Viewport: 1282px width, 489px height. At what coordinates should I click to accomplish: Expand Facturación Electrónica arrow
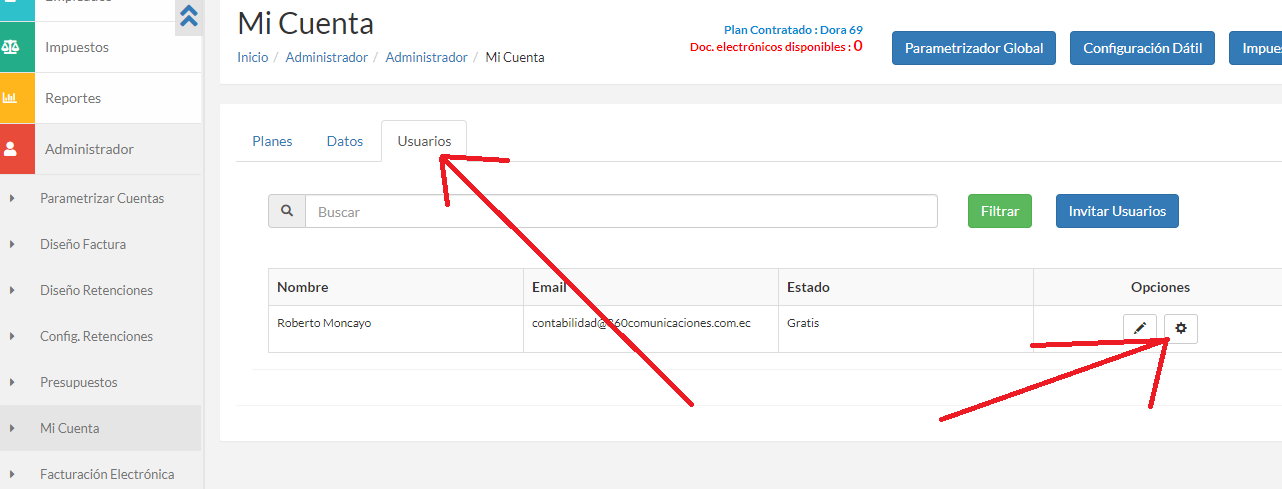[12, 474]
